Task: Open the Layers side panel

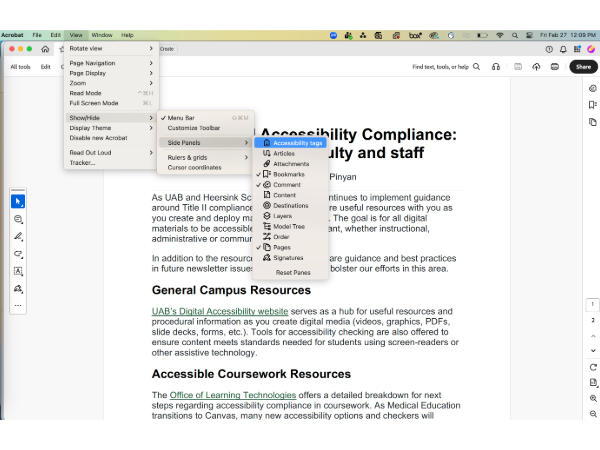Action: click(290, 216)
